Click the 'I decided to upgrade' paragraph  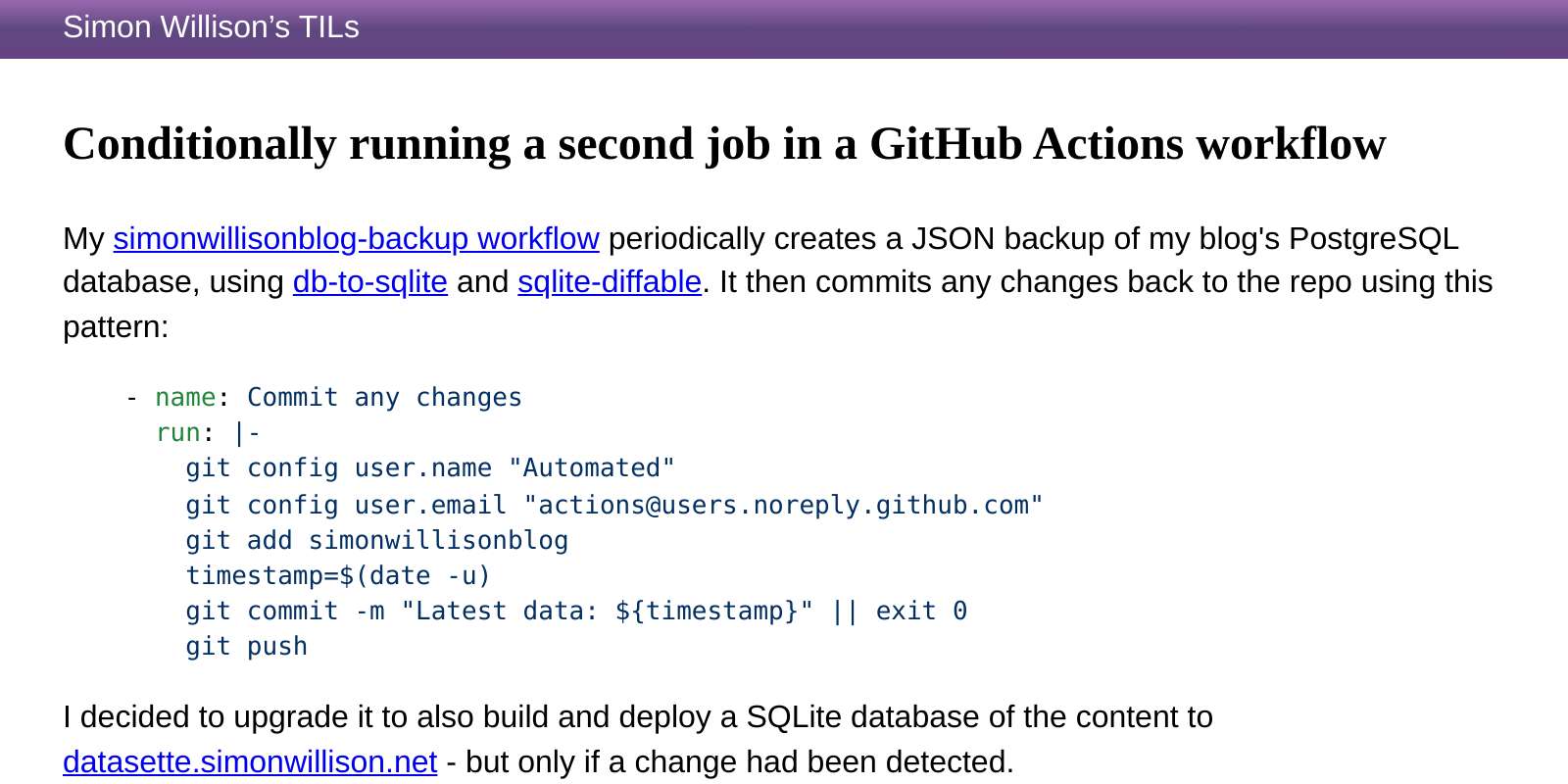click(x=638, y=739)
